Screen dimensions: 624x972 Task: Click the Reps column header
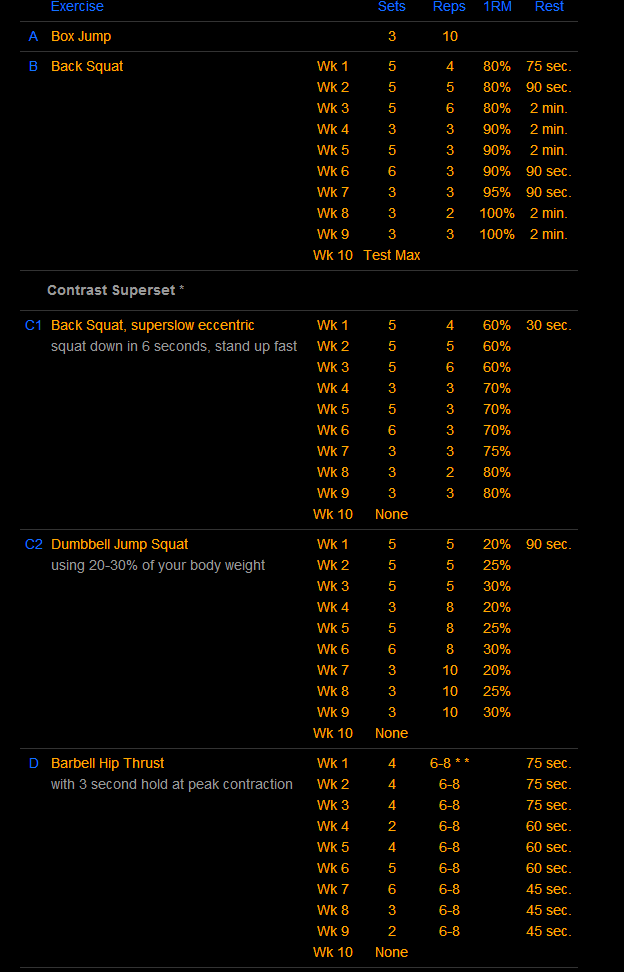click(x=449, y=7)
